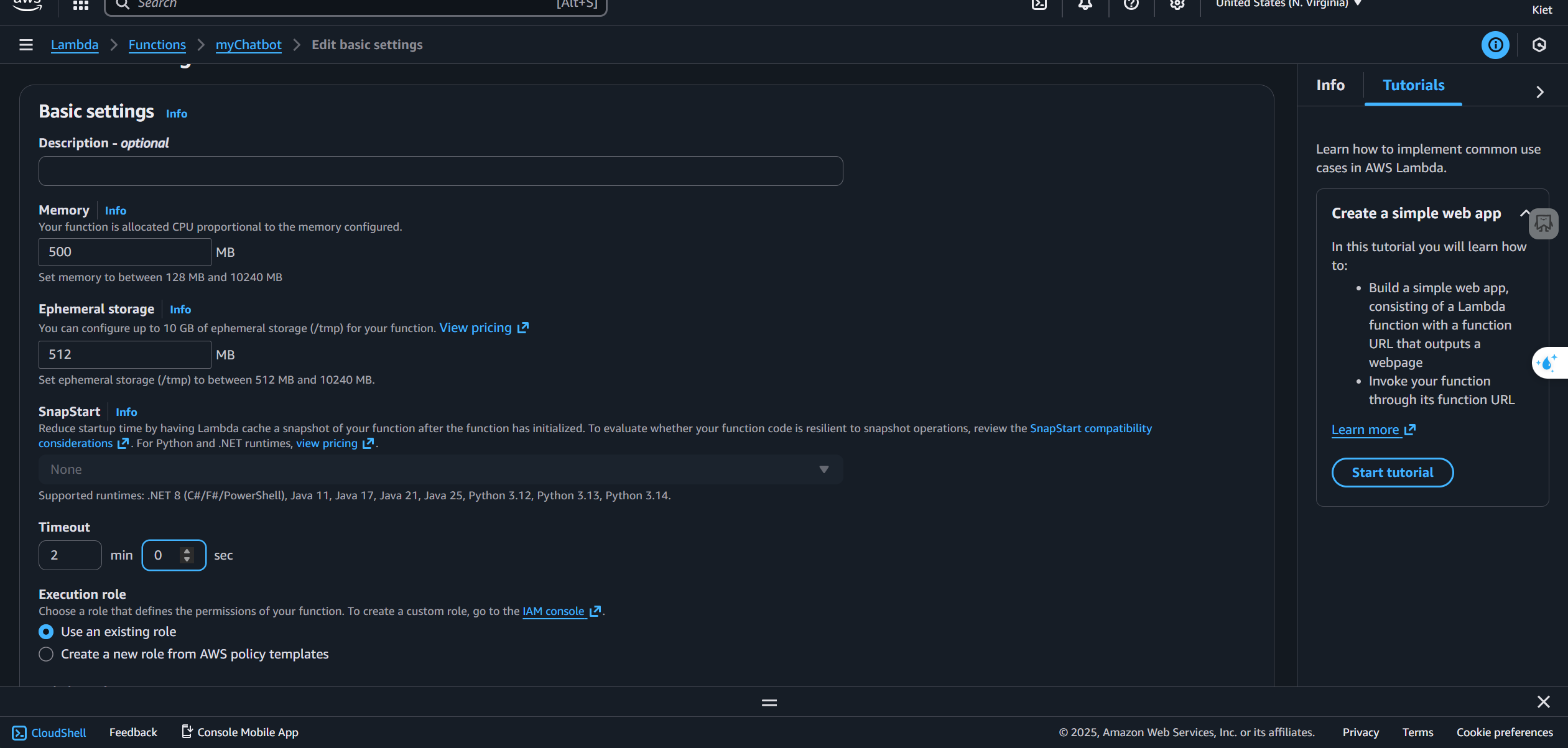Click the notifications bell icon
This screenshot has height=748, width=1568.
tap(1085, 5)
